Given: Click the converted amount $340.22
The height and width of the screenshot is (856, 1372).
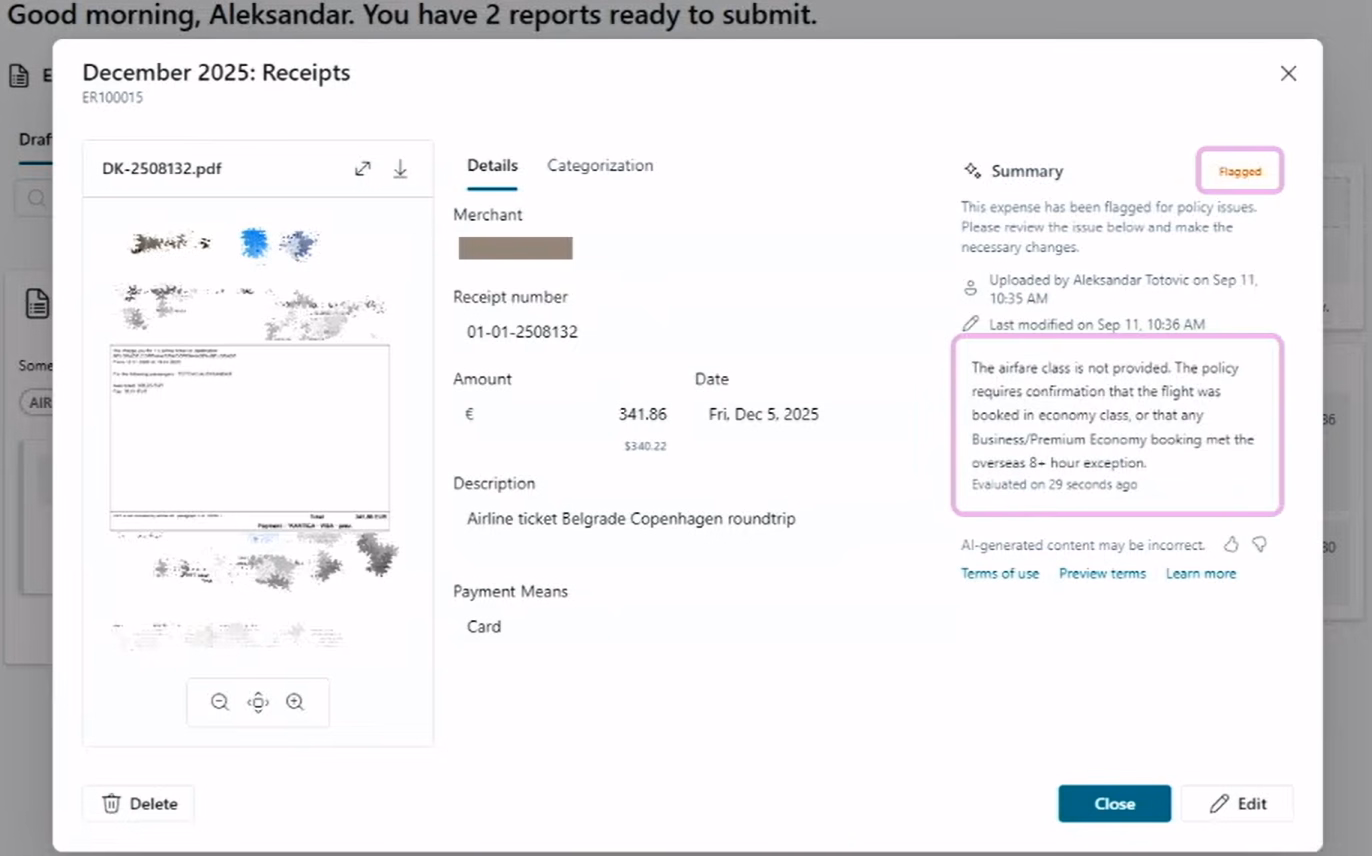Looking at the screenshot, I should click(645, 446).
